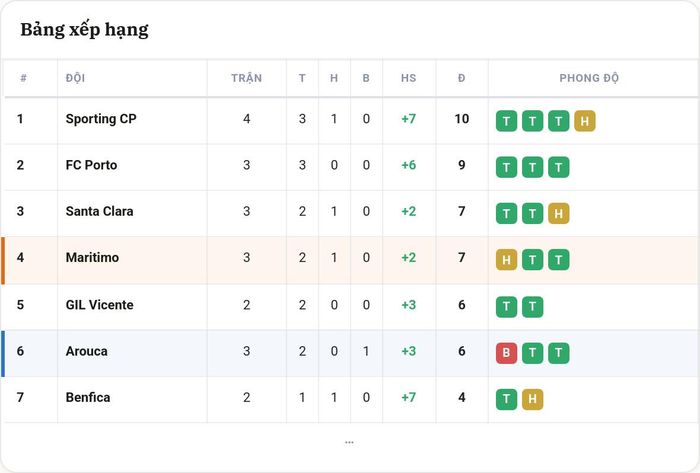The height and width of the screenshot is (473, 700).
Task: Select the highlighted Maritimo row
Action: pyautogui.click(x=350, y=260)
